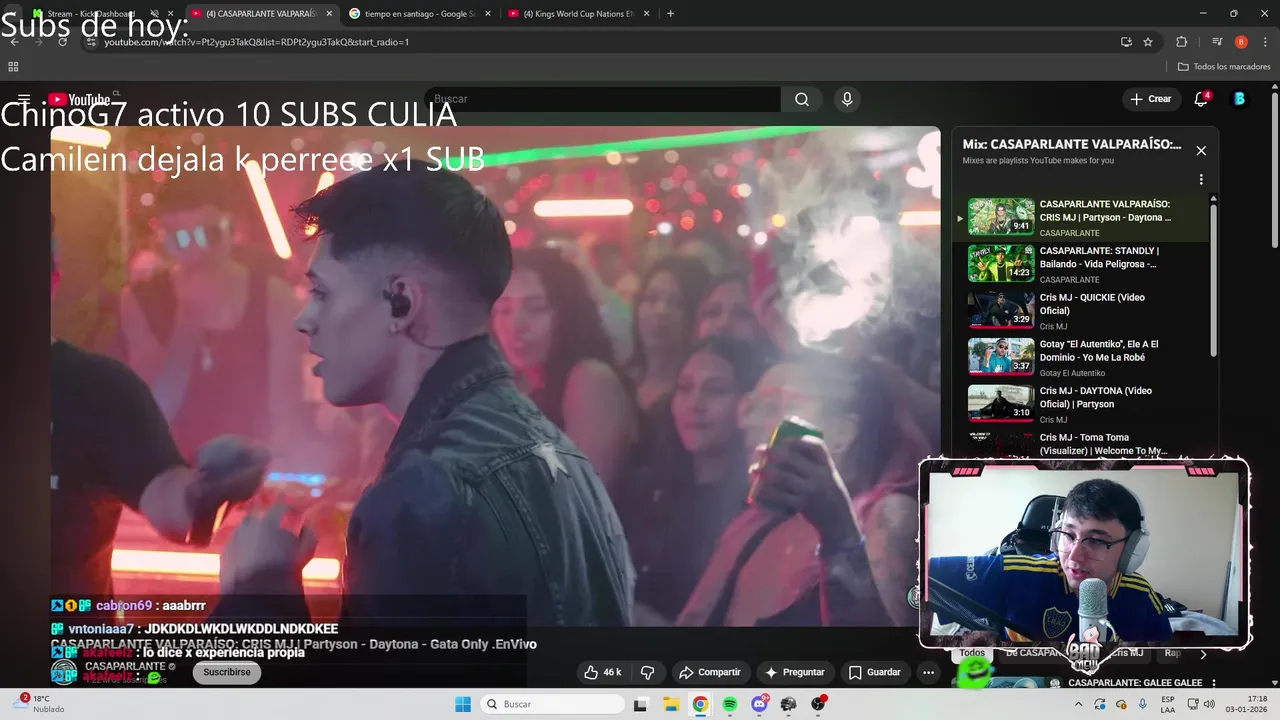Switch to Kings World Cup Nations tab
The width and height of the screenshot is (1280, 720).
(579, 14)
